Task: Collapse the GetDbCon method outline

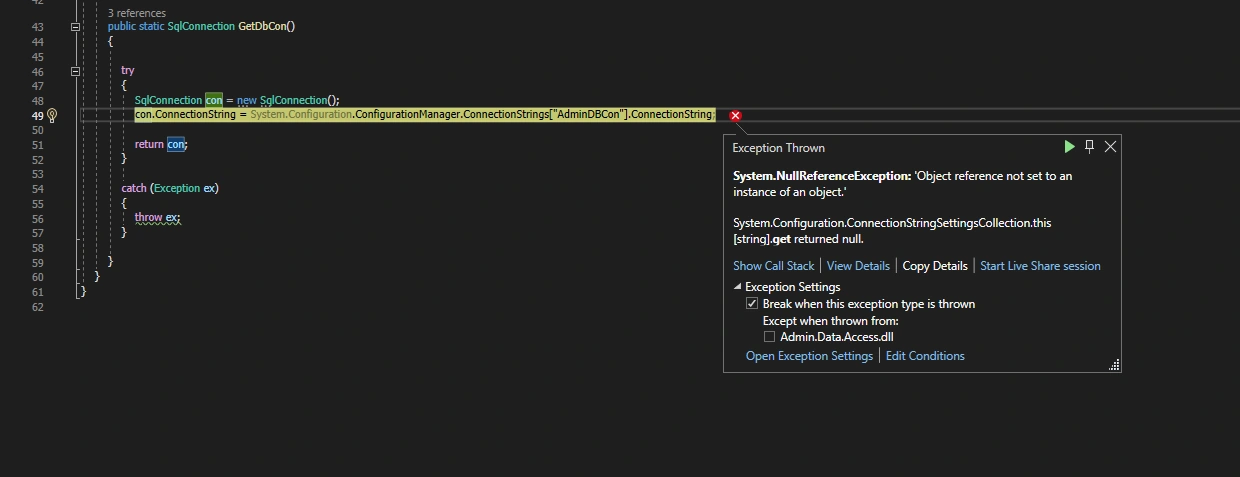Action: click(75, 27)
